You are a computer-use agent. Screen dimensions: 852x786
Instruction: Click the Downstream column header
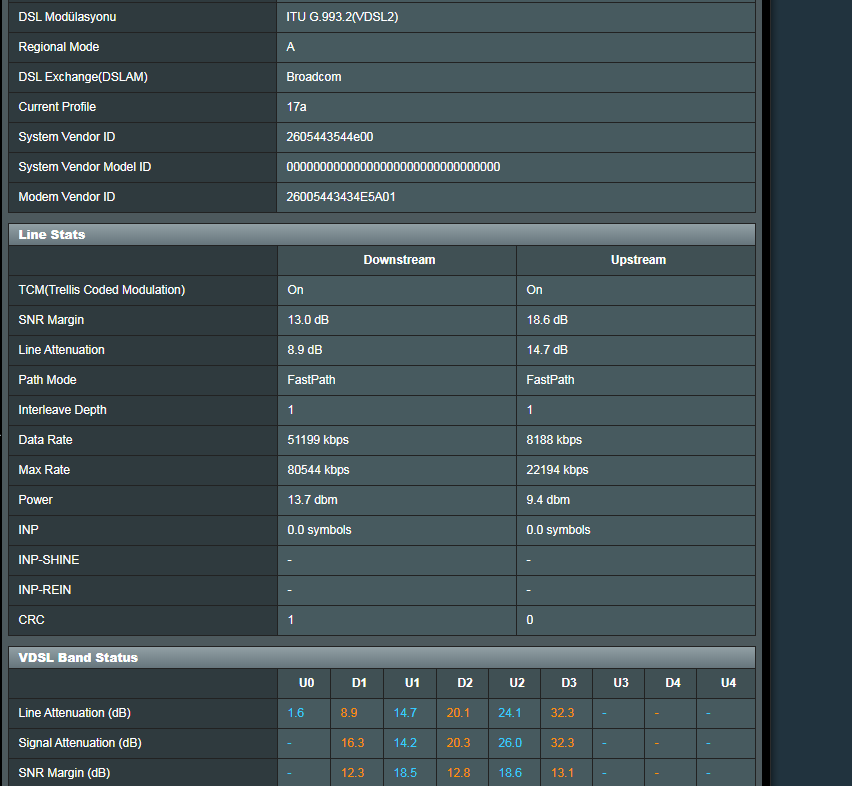coord(399,260)
